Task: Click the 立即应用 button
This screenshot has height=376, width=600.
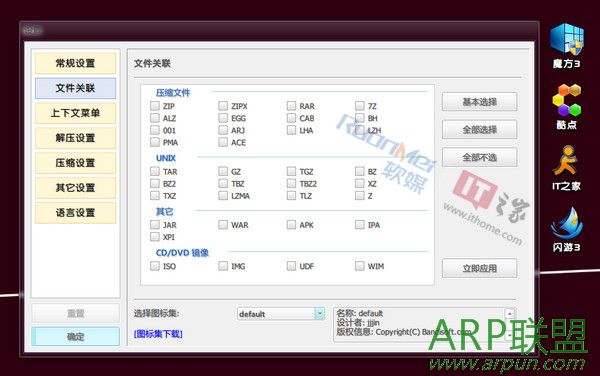Action: (x=479, y=268)
